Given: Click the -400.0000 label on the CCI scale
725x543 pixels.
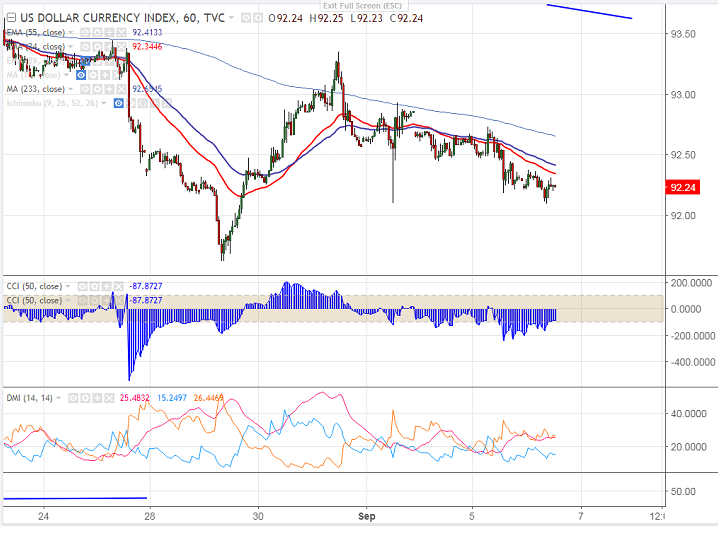Looking at the screenshot, I should pos(693,362).
